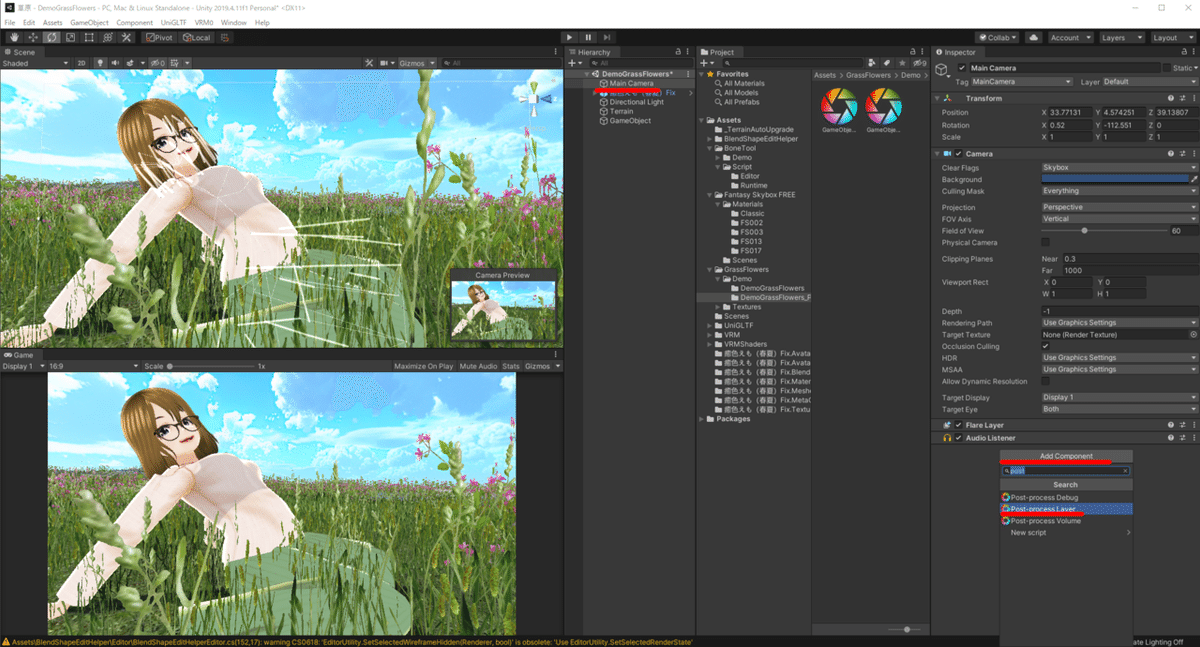Toggle Camera component enabled checkbox
The image size is (1200, 647).
pyautogui.click(x=958, y=154)
